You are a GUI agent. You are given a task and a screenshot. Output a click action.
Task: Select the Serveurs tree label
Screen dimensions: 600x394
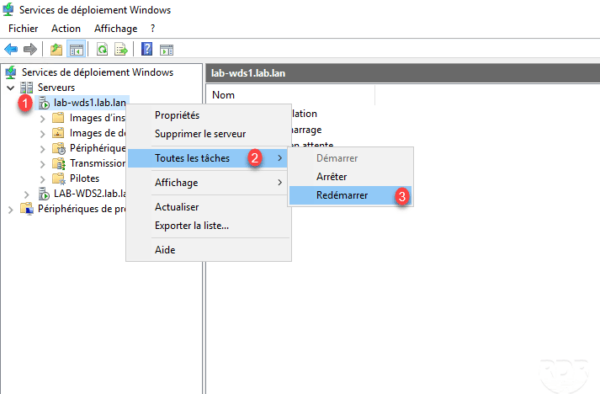coord(56,87)
